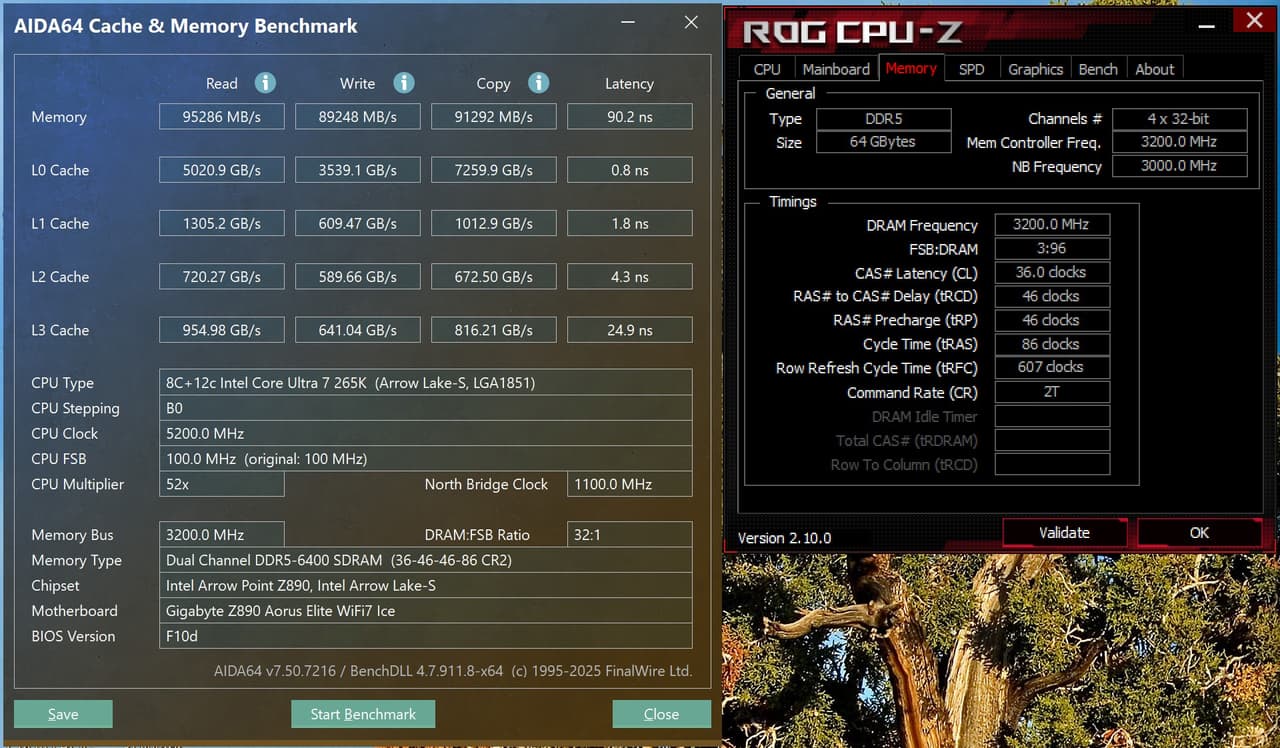Viewport: 1280px width, 748px height.
Task: Click the L2 Cache Read value 720.27 GB/s
Action: click(x=222, y=276)
